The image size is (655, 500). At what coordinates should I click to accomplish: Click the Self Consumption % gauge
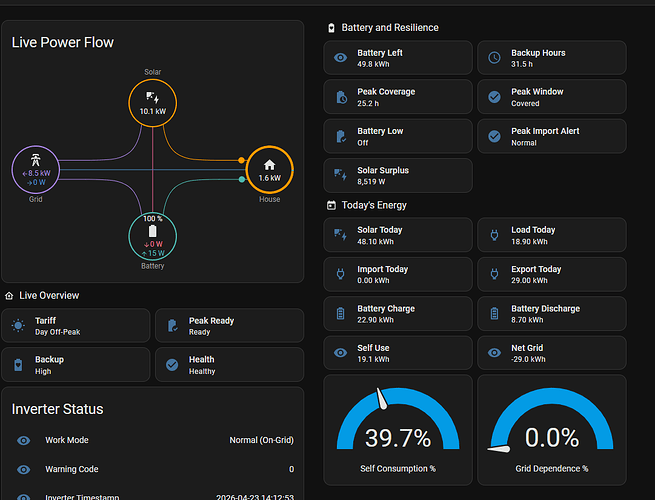[398, 430]
